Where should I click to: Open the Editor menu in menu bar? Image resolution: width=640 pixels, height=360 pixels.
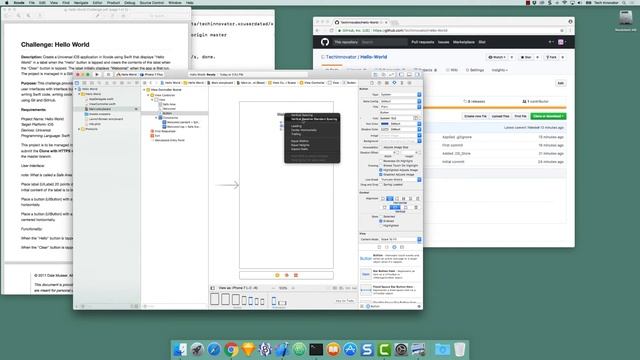coord(97,2)
